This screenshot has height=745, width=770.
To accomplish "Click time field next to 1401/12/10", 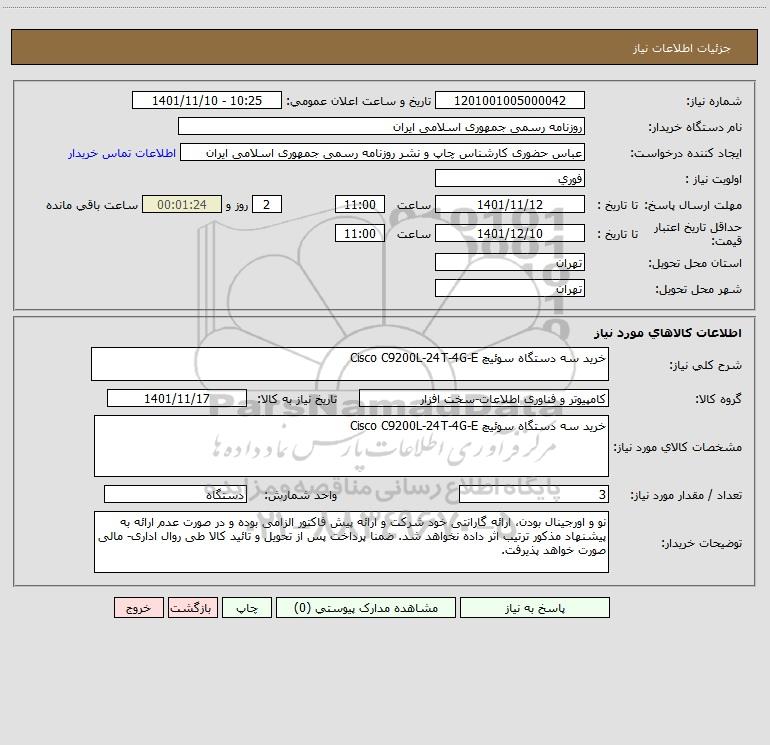I will (x=359, y=233).
